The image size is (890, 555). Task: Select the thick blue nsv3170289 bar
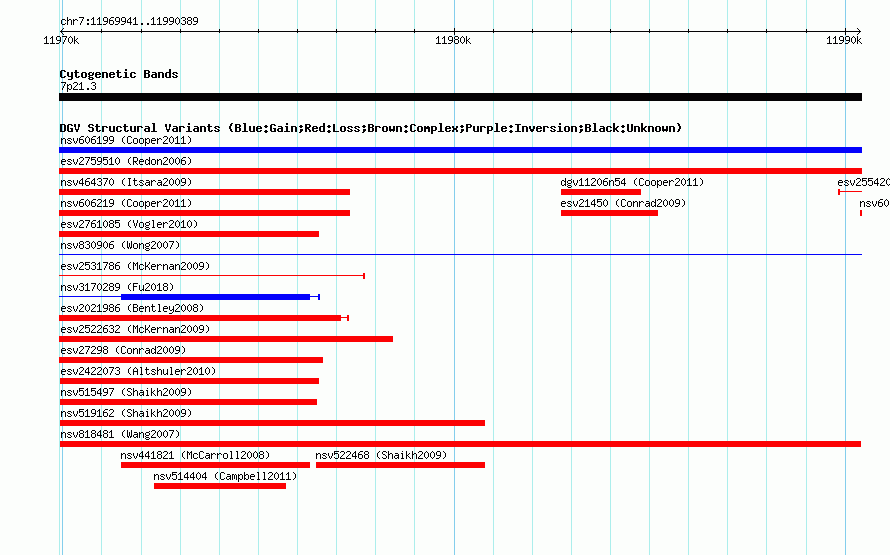[x=215, y=297]
